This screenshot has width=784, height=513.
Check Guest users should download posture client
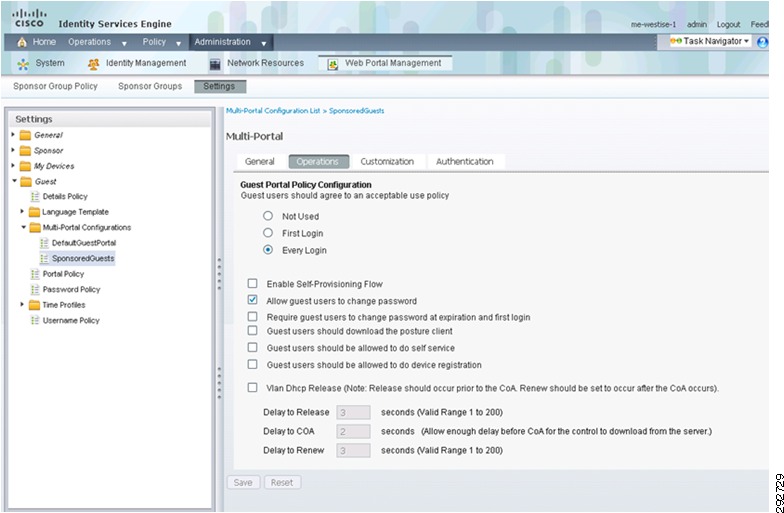tap(252, 330)
